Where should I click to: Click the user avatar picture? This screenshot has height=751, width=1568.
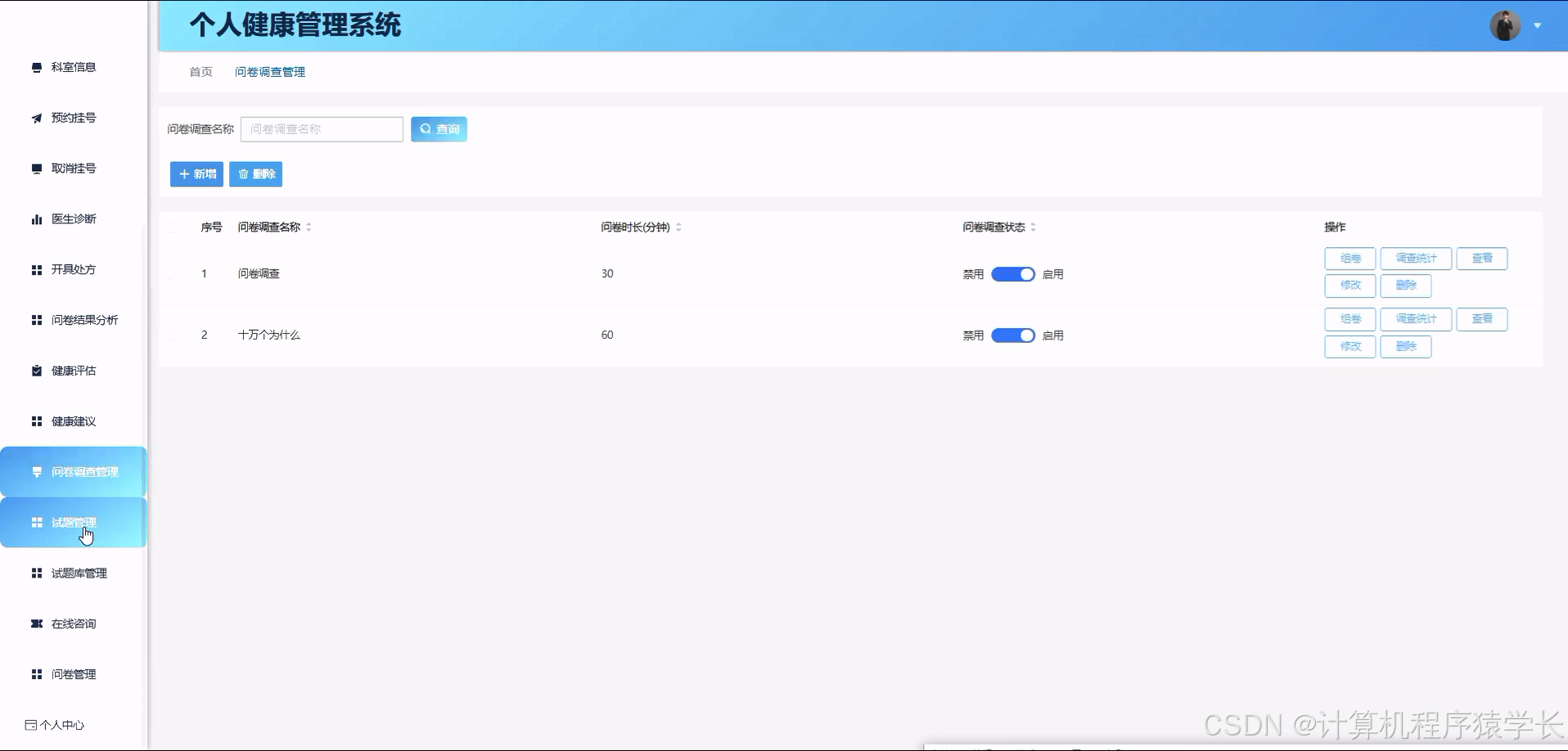(x=1505, y=25)
